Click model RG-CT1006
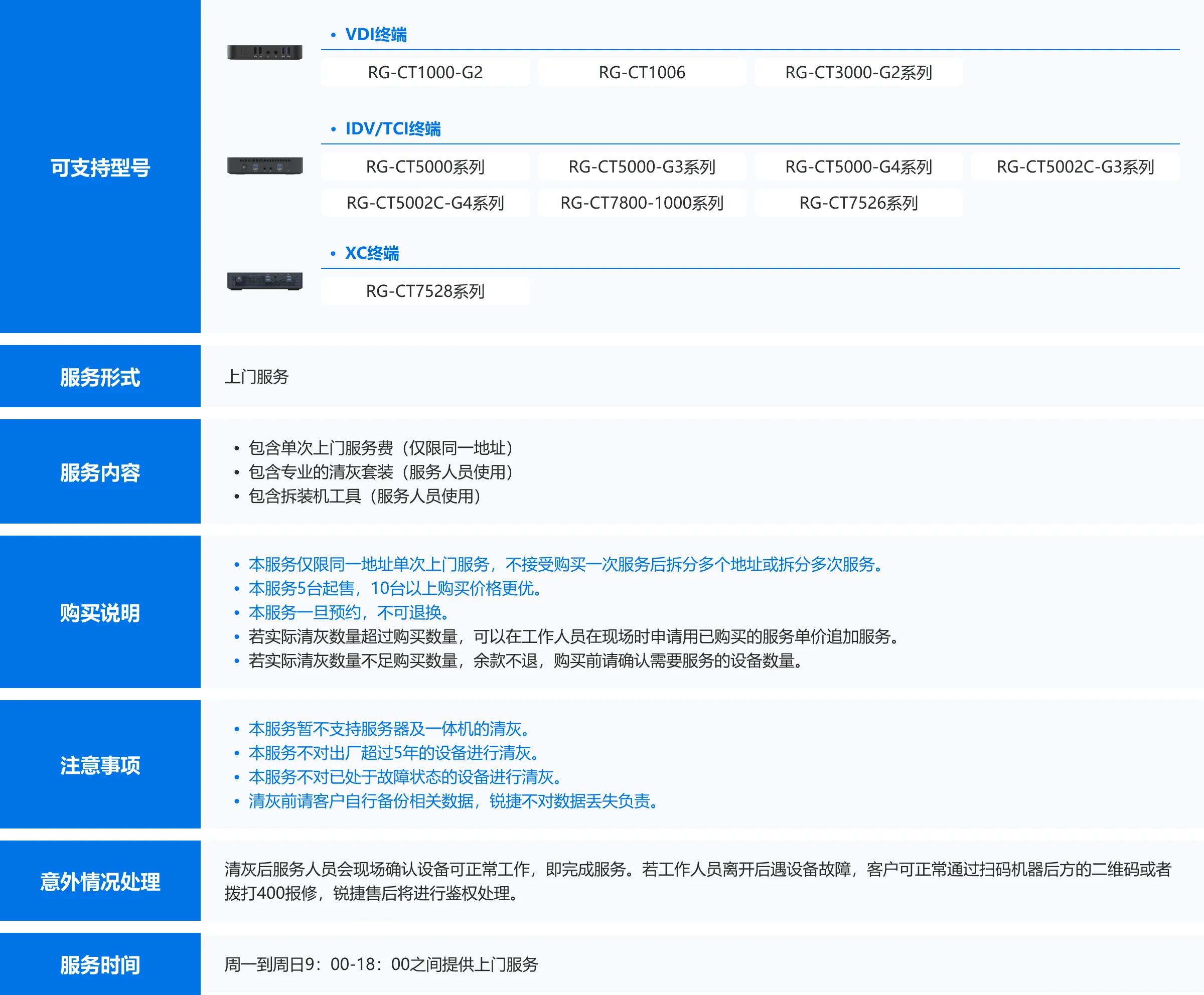Screen dimensions: 1204x995 point(642,72)
